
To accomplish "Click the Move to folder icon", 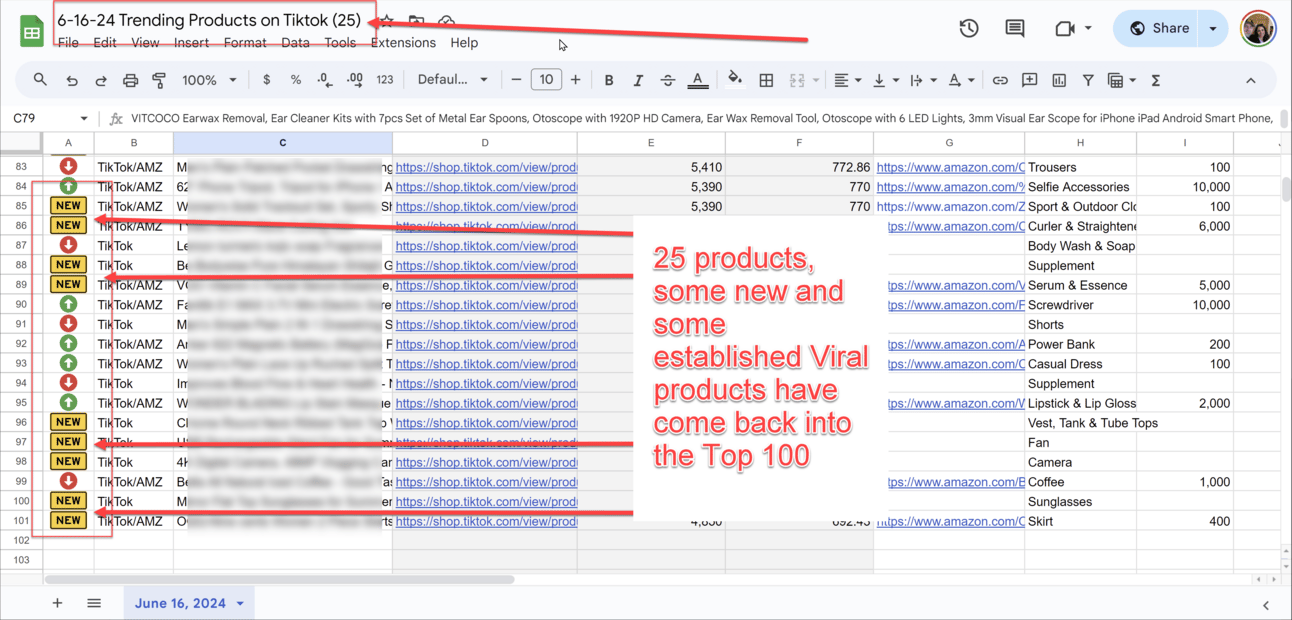I will point(416,21).
